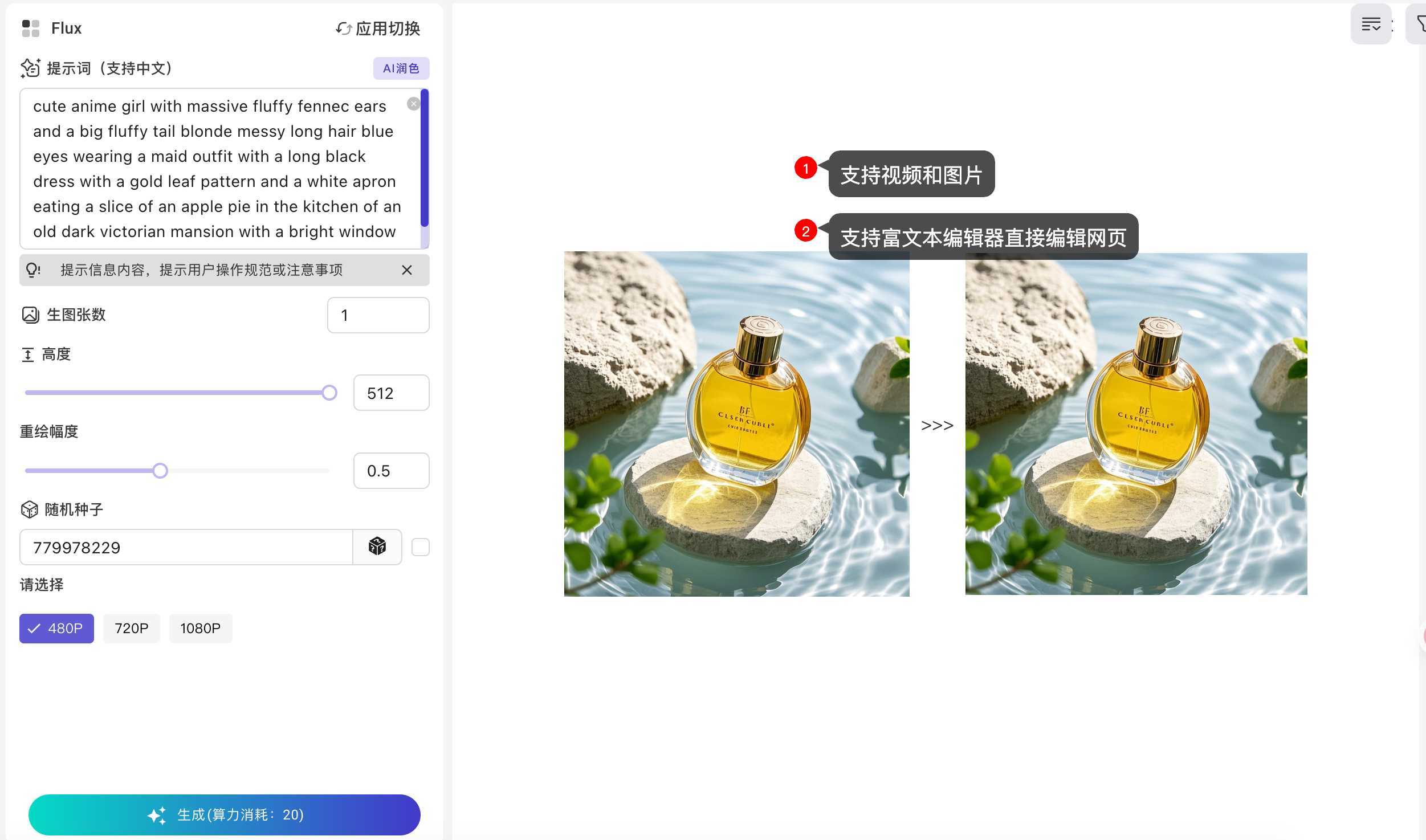Click the height value field showing 512
Screen dimensions: 1426x840
point(391,393)
